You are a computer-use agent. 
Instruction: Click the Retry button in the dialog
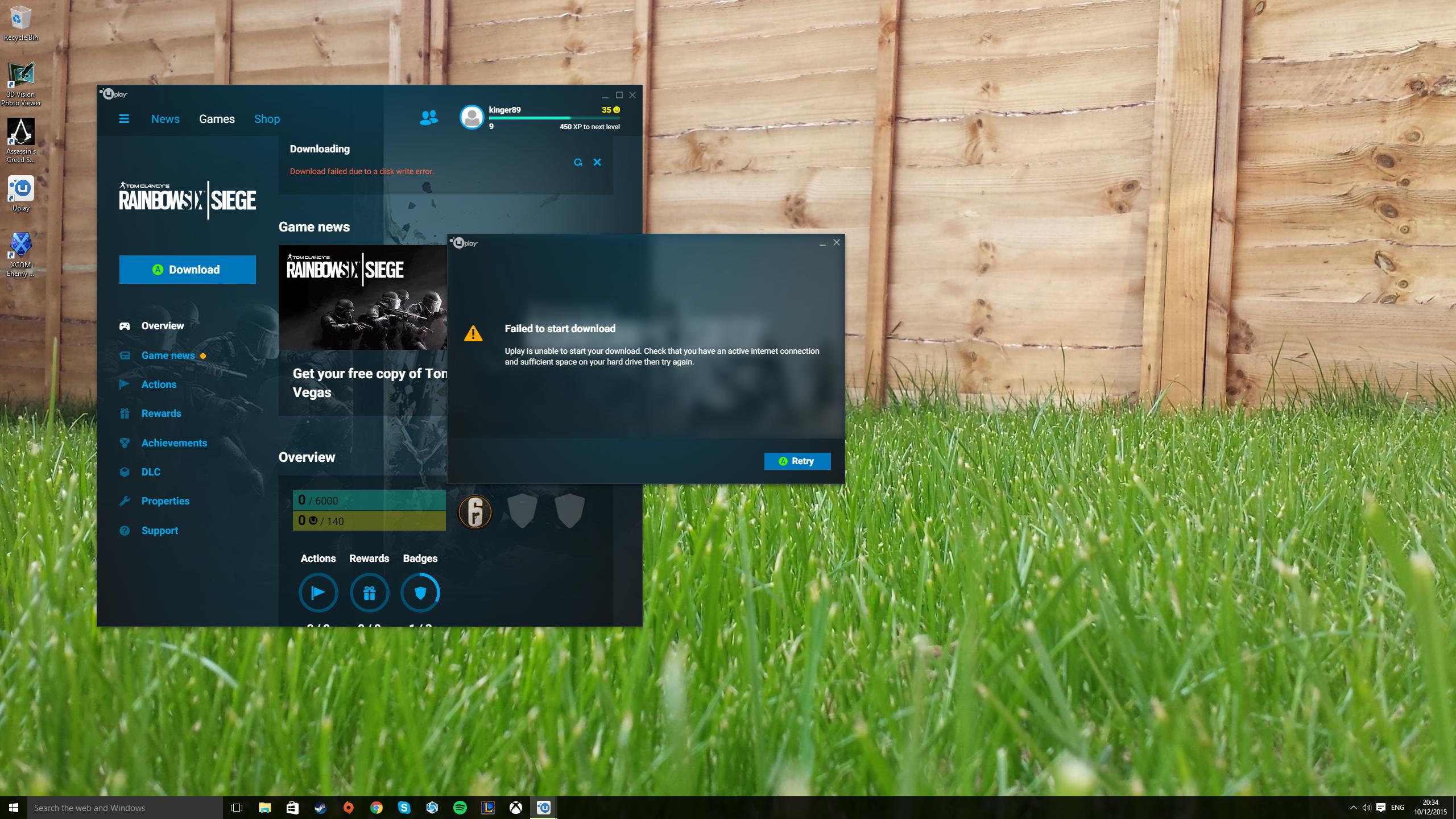(x=797, y=461)
